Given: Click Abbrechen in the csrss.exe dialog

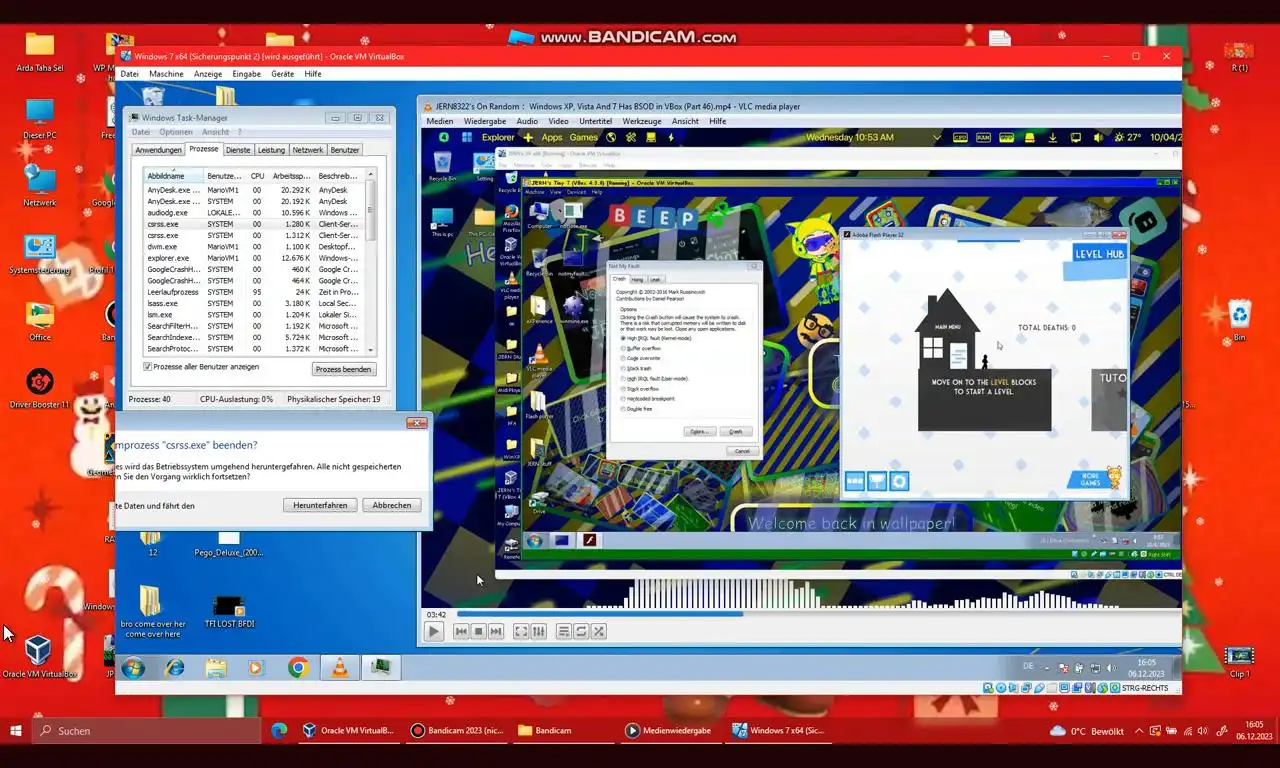Looking at the screenshot, I should pyautogui.click(x=392, y=505).
